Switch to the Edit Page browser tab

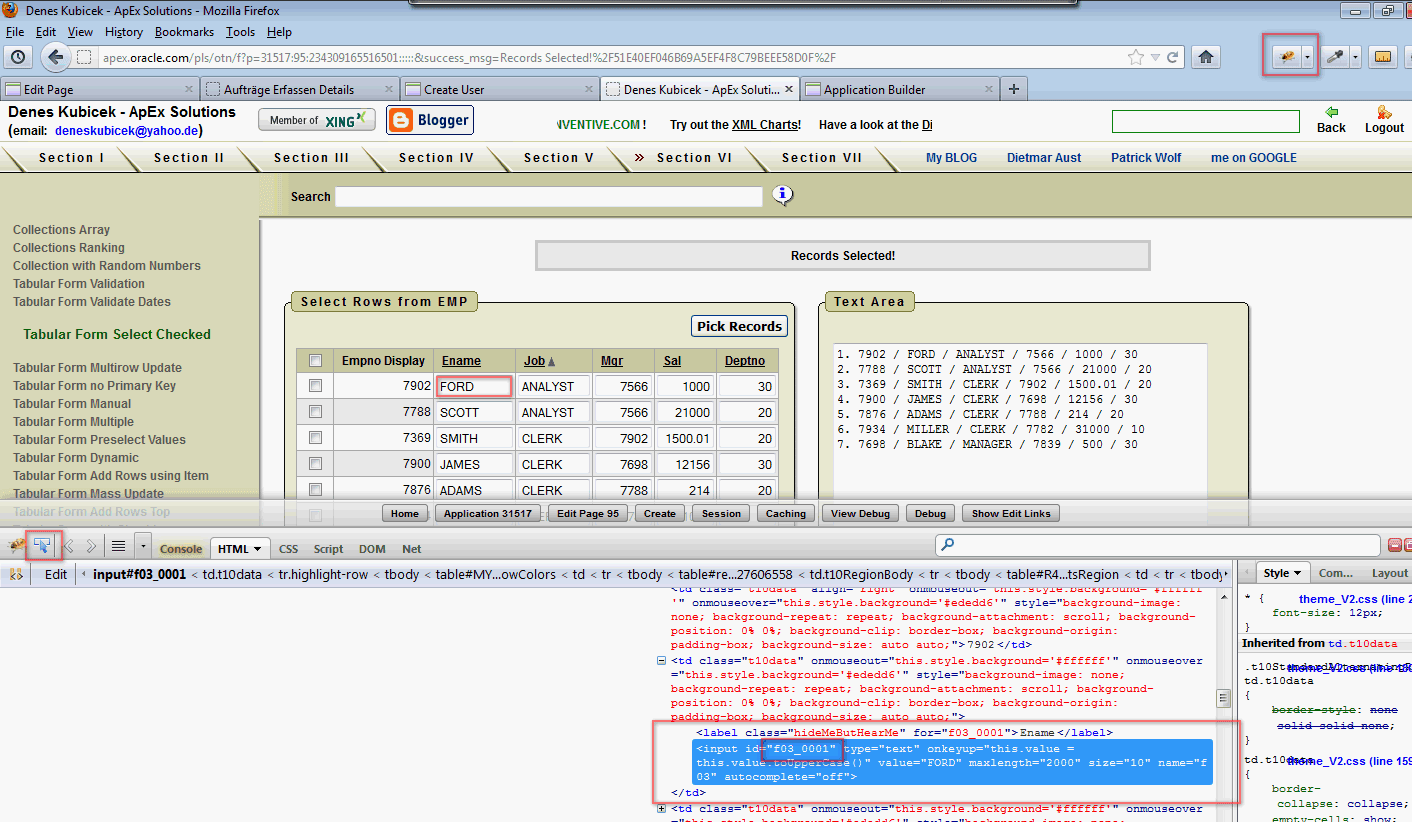(x=100, y=89)
